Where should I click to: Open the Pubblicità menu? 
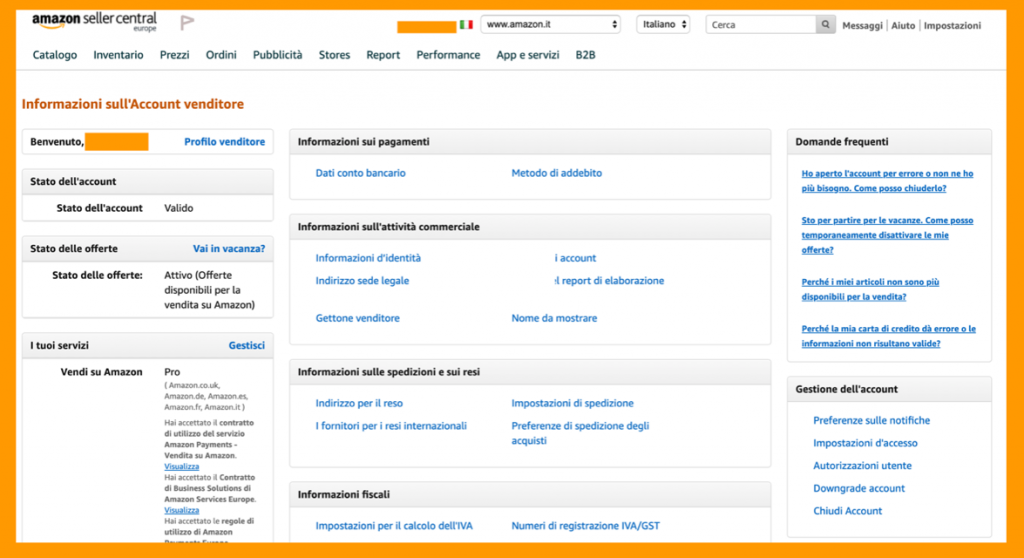(x=278, y=55)
